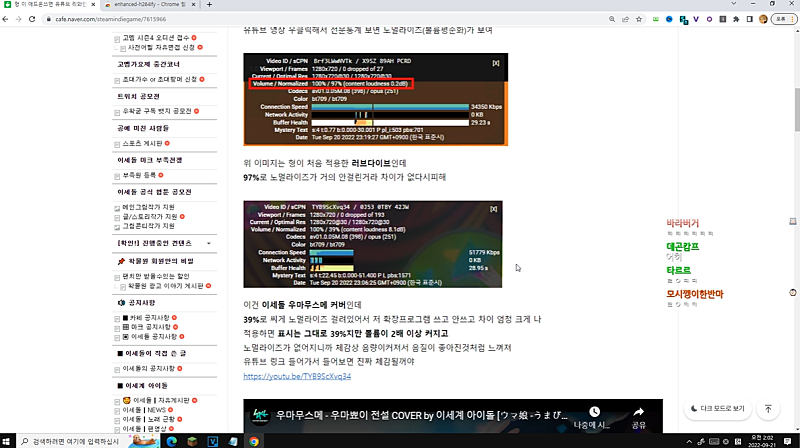Screen dimensions: 800x448
Task: Open the Chrome three-dot menu
Action: pyautogui.click(x=790, y=19)
